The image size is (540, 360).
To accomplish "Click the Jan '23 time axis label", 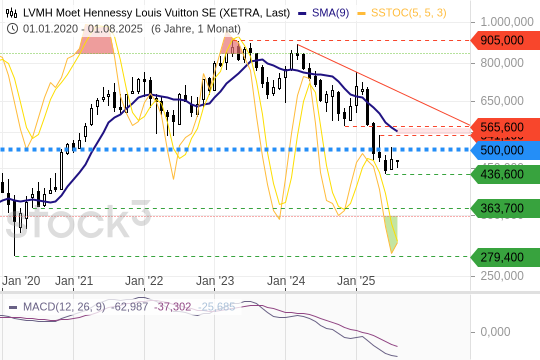I will tap(215, 281).
